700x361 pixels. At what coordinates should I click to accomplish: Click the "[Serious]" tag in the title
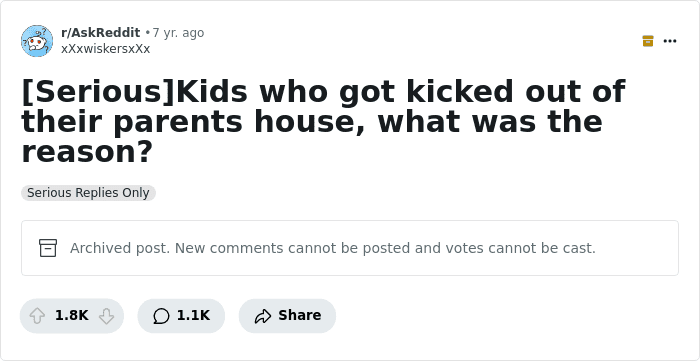[98, 91]
